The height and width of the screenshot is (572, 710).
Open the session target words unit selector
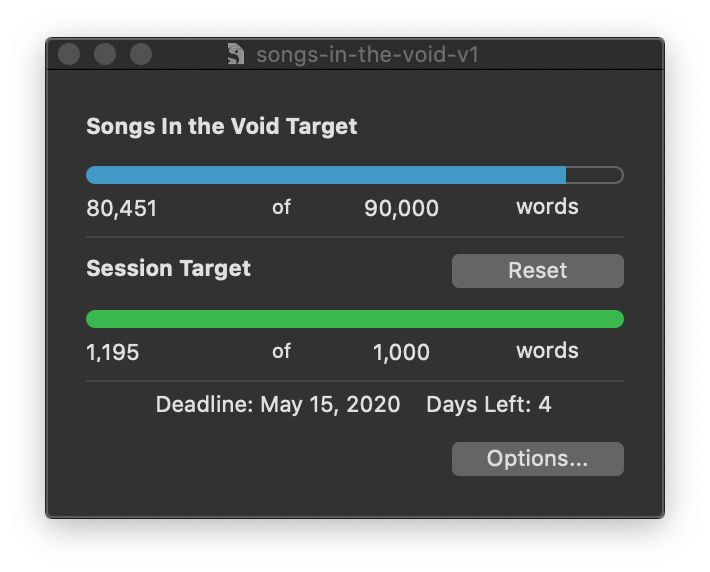547,351
